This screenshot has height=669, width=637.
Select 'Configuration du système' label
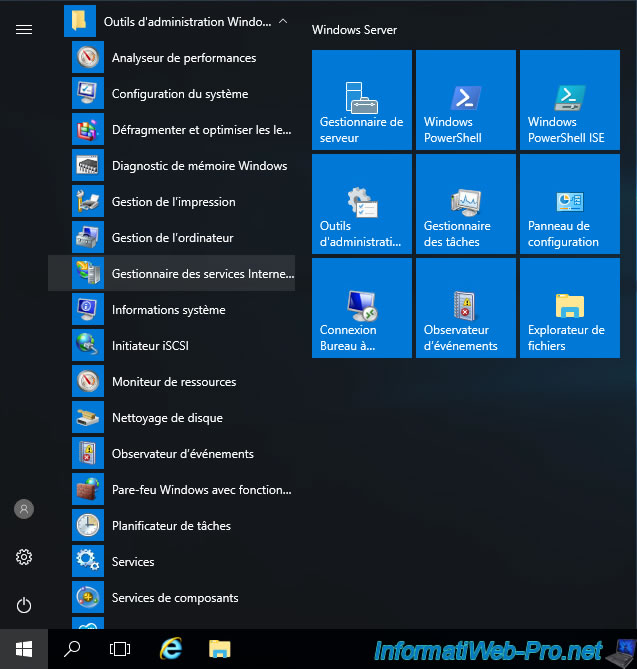(180, 94)
